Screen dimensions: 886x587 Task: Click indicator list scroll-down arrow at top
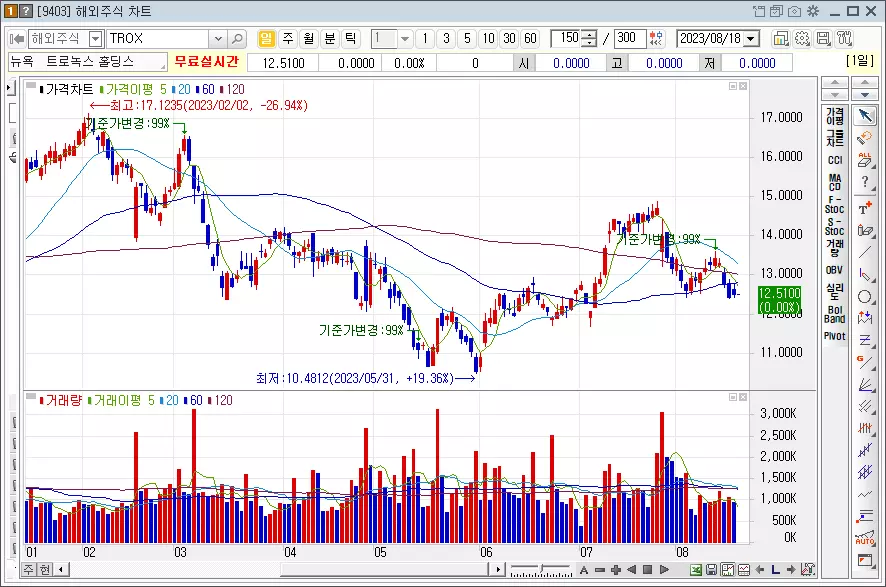[835, 94]
